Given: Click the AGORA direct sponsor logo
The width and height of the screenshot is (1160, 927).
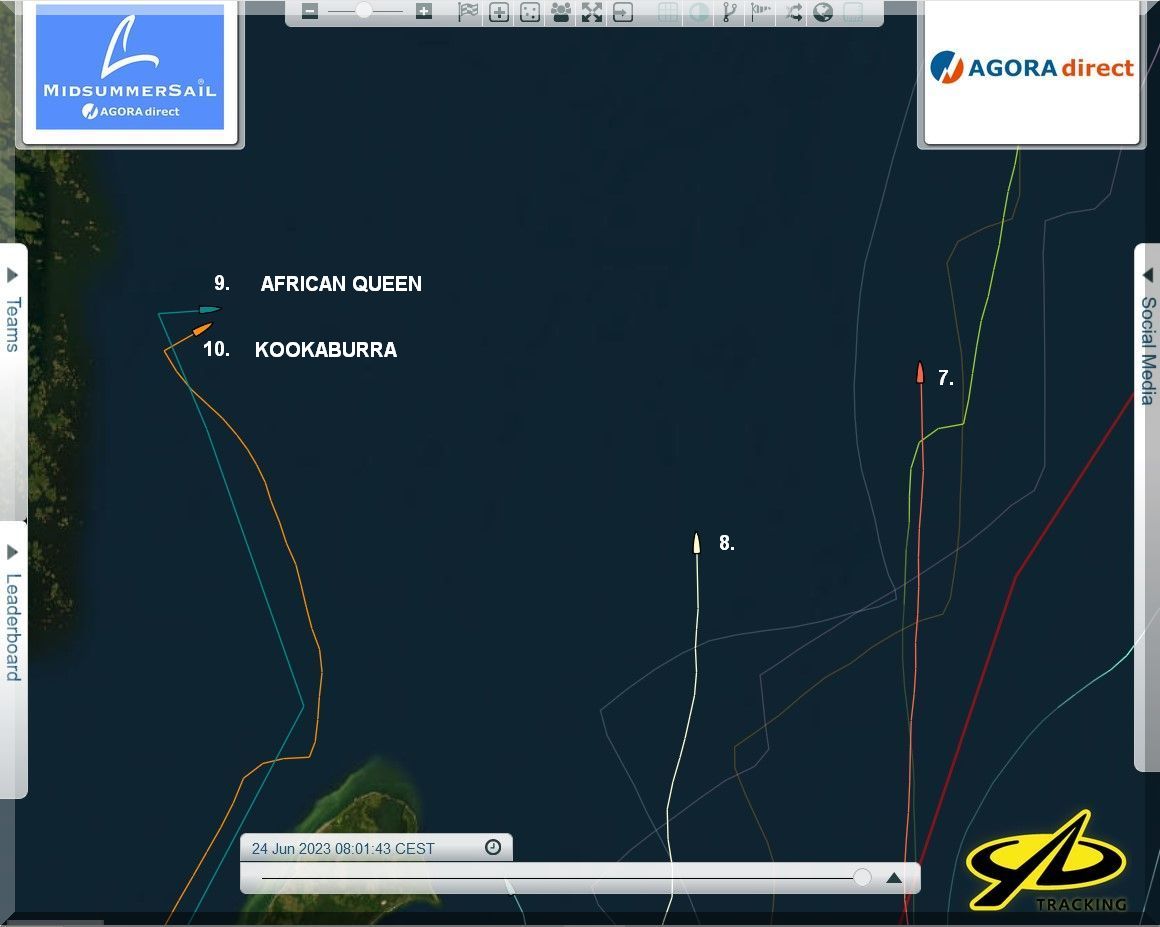Looking at the screenshot, I should pyautogui.click(x=1031, y=68).
